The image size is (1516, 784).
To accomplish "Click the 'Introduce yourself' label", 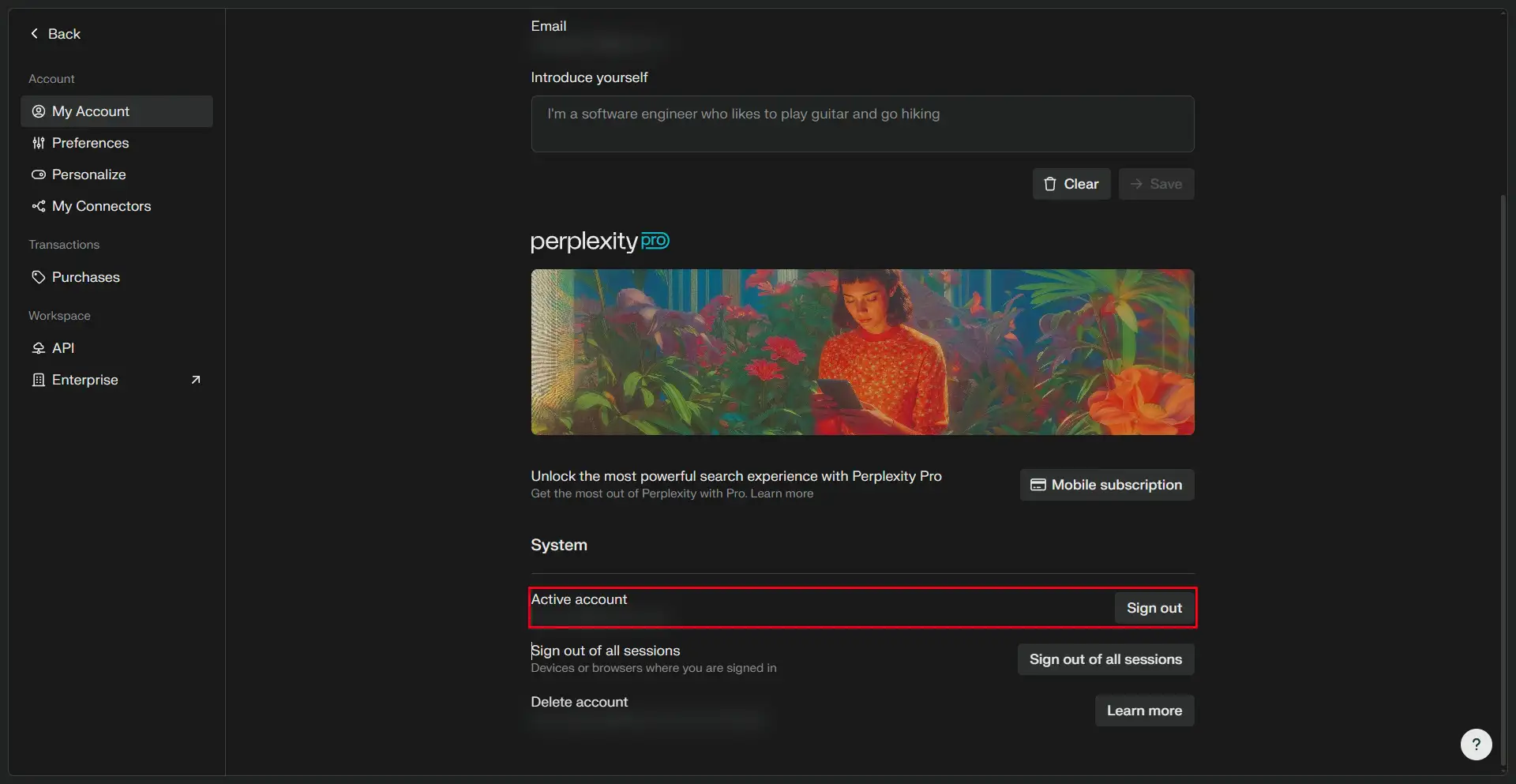I will pyautogui.click(x=589, y=77).
